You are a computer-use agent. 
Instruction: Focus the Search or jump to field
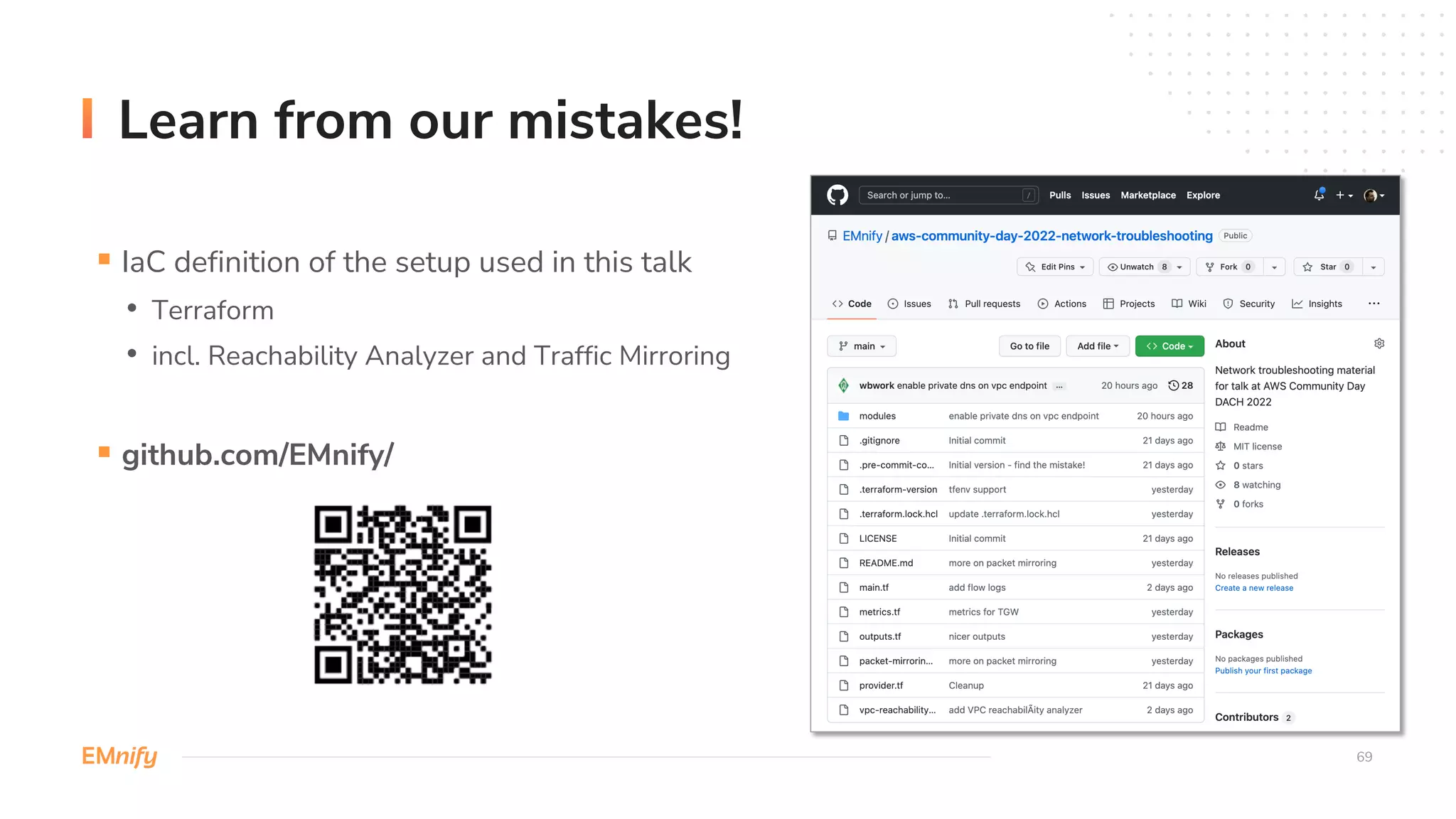(949, 195)
